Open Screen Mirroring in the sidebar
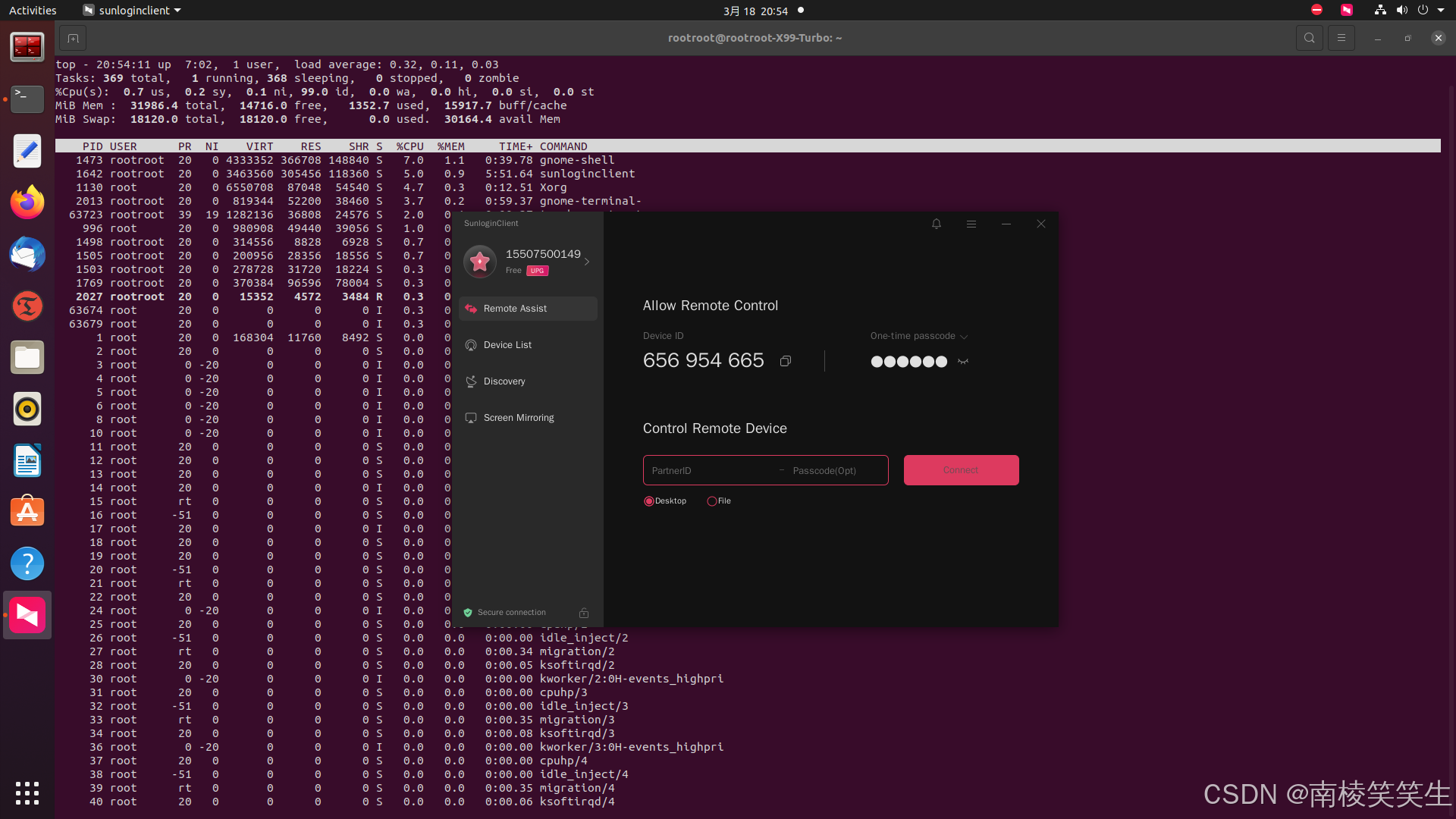 point(528,418)
